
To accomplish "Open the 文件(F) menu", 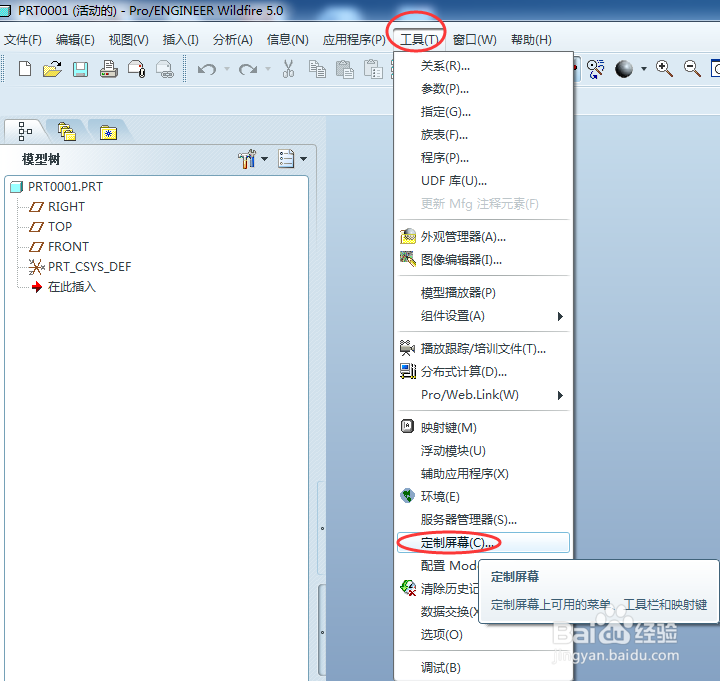I will click(22, 40).
